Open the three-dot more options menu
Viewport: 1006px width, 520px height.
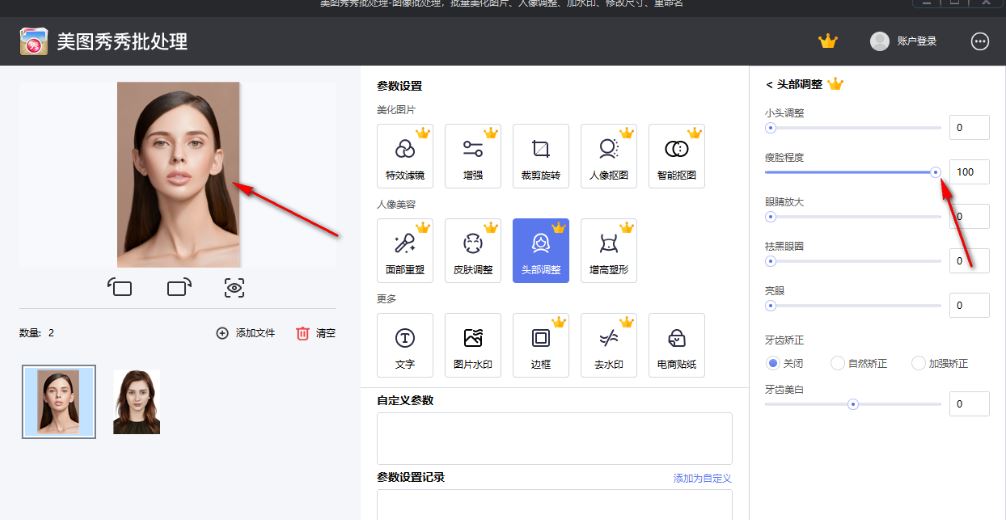tap(980, 42)
